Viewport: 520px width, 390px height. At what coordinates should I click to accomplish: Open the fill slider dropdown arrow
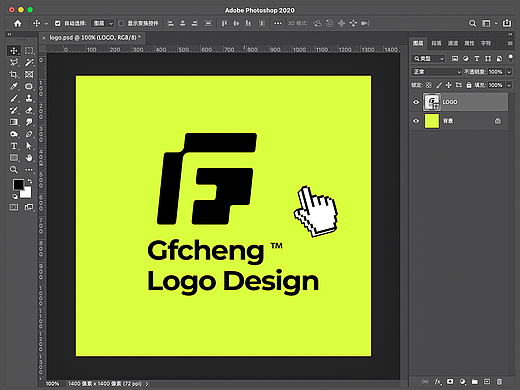coord(509,85)
